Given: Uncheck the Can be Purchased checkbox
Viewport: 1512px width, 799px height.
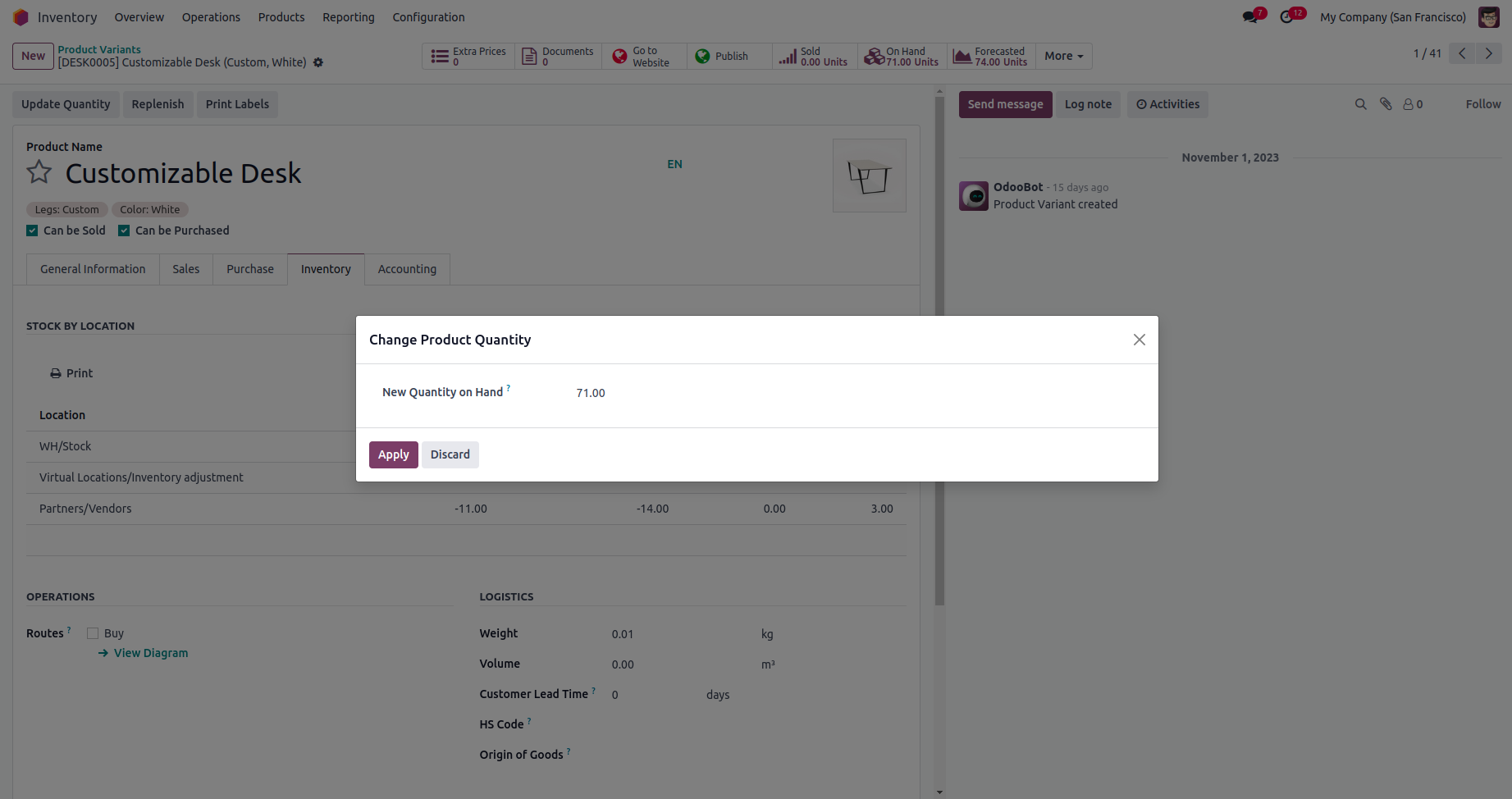Looking at the screenshot, I should tap(124, 231).
